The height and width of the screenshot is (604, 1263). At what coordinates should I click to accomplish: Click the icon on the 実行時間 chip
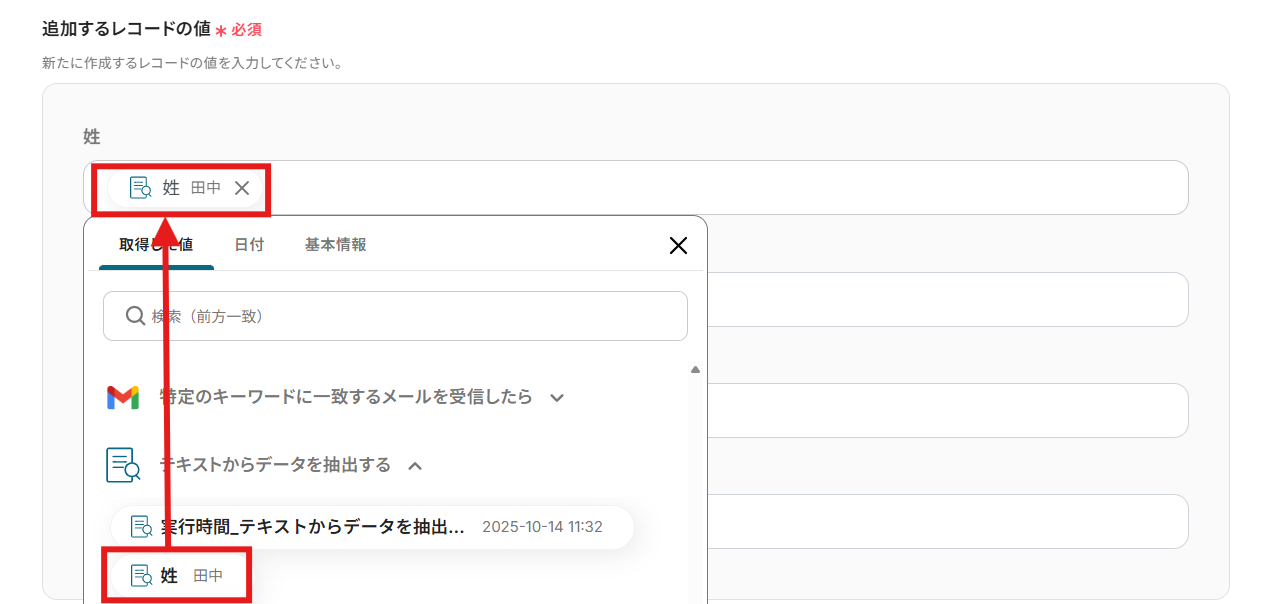[140, 527]
